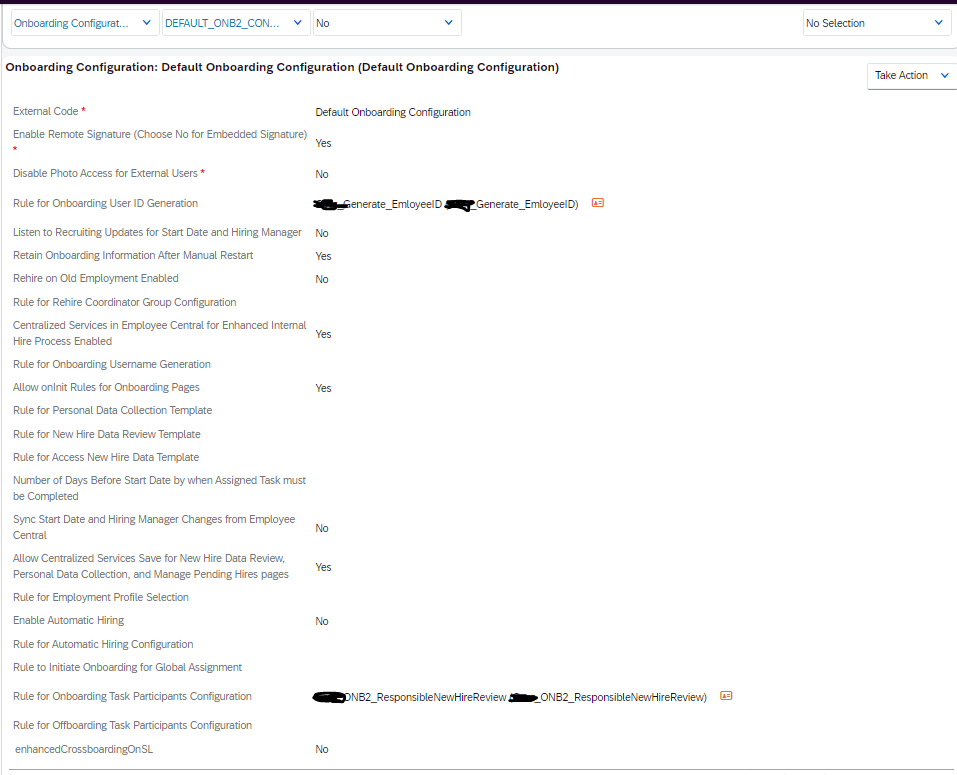Click the Rehire on Old Employment Enabled label
Screen dimensions: 957x775
pyautogui.click(x=96, y=278)
